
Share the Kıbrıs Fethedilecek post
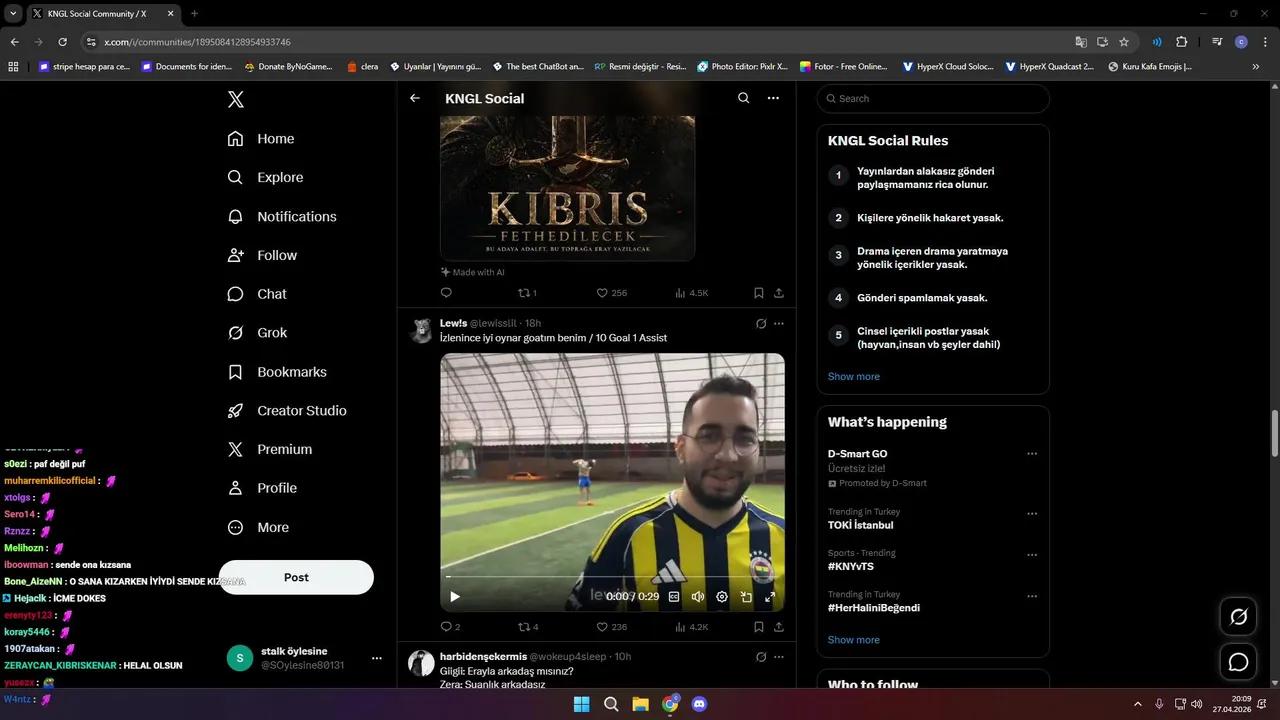click(779, 293)
